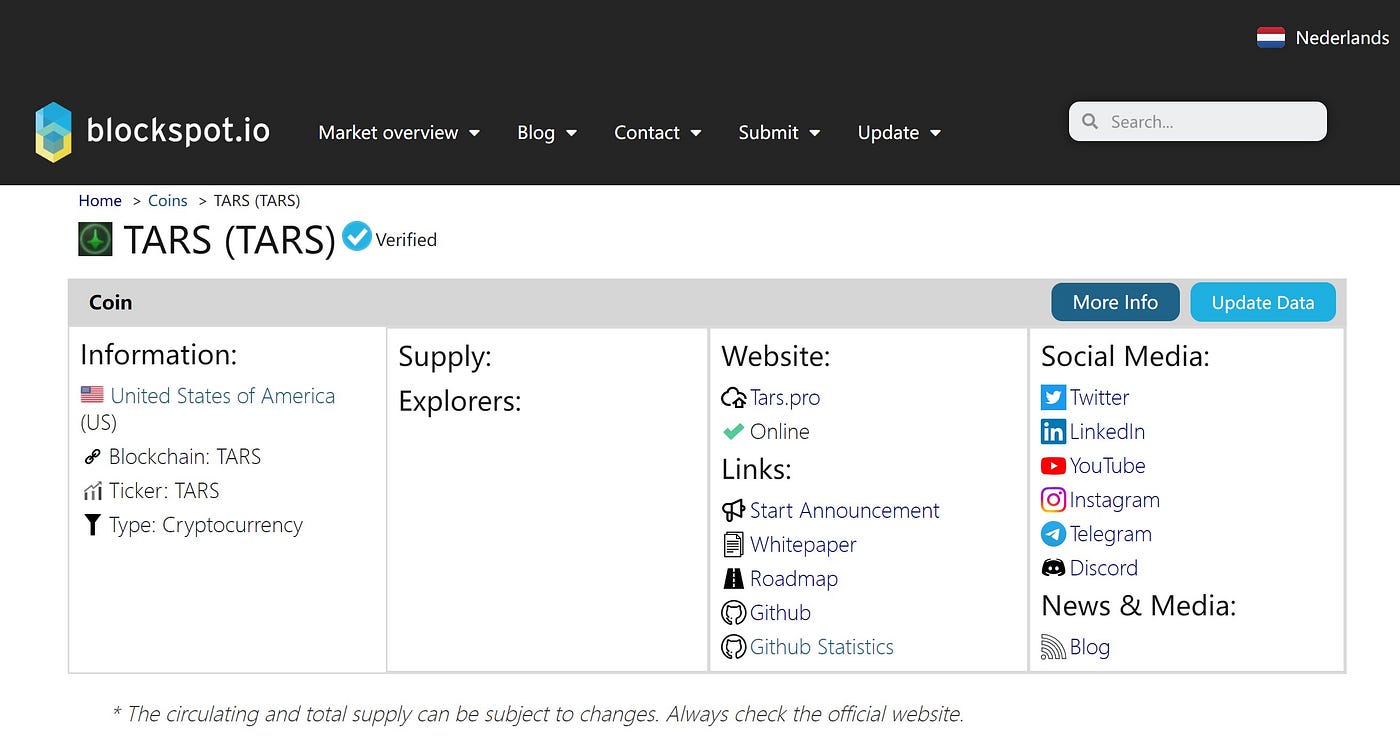This screenshot has height=742, width=1400.
Task: Click the cloud icon next to Tars.pro
Action: pos(734,397)
